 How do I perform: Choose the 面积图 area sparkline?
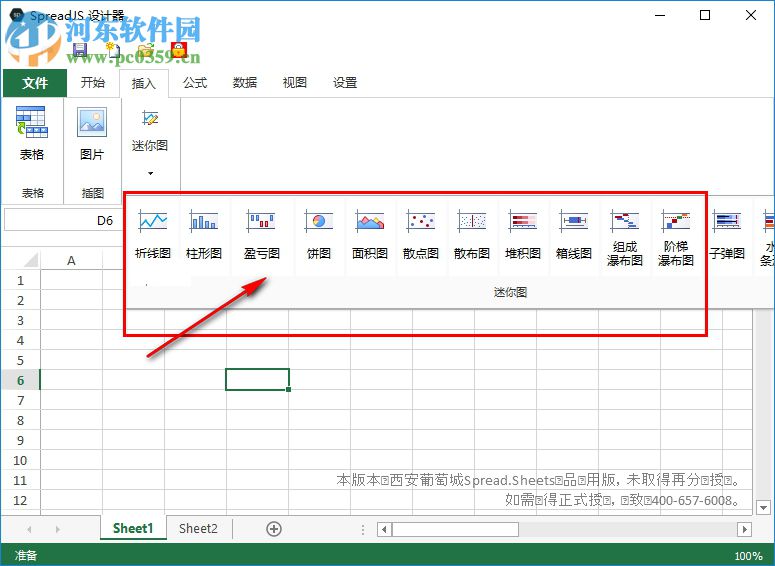[370, 235]
